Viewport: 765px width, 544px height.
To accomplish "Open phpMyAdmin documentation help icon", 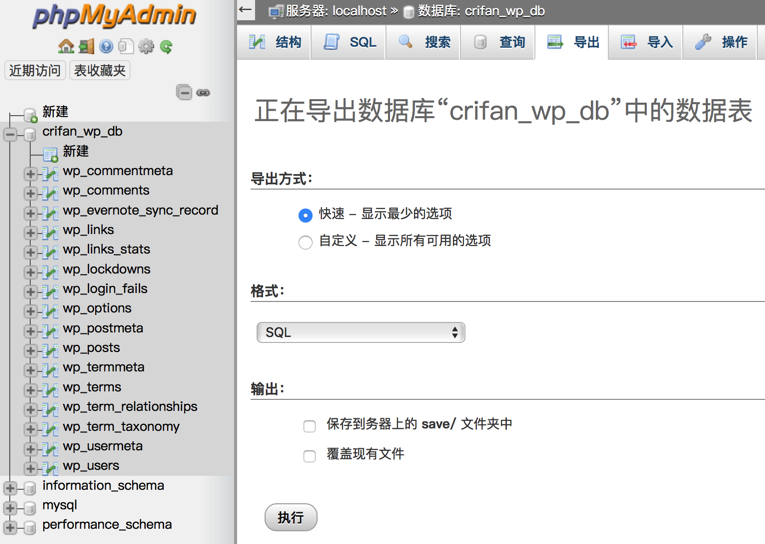I will coord(106,46).
